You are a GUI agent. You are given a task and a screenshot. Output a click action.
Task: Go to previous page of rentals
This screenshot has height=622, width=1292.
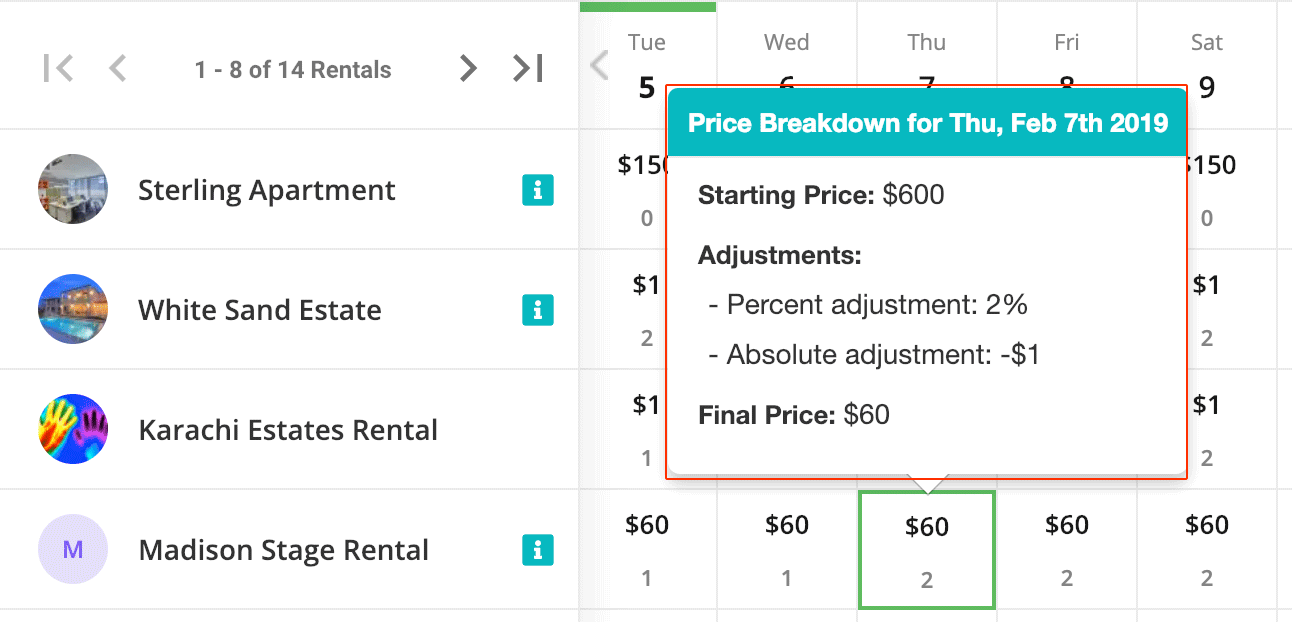[118, 69]
